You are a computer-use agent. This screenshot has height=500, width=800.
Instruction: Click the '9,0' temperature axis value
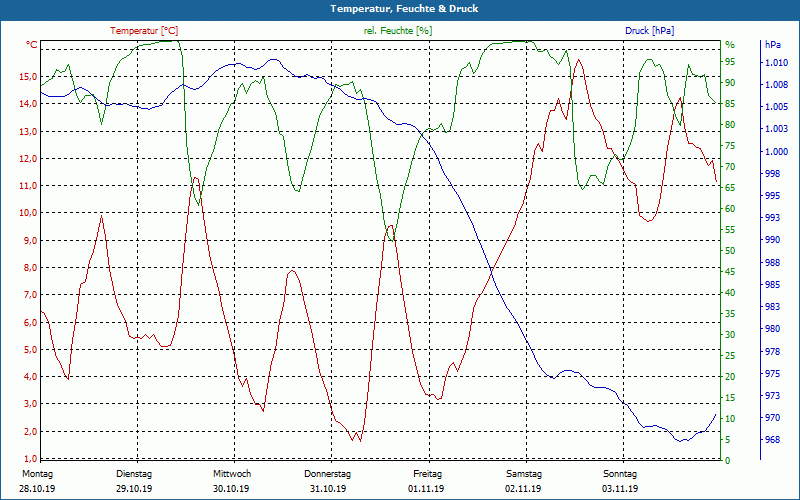pos(30,240)
